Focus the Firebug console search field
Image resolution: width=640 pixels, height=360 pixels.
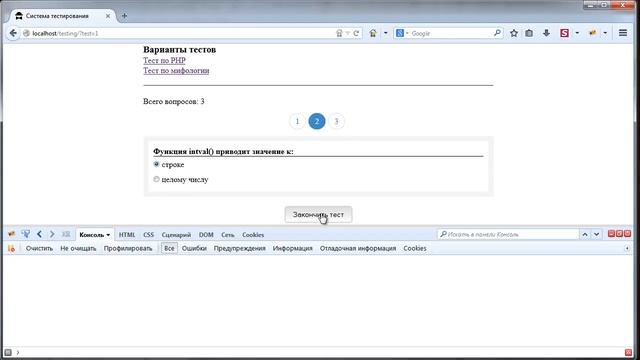click(508, 234)
